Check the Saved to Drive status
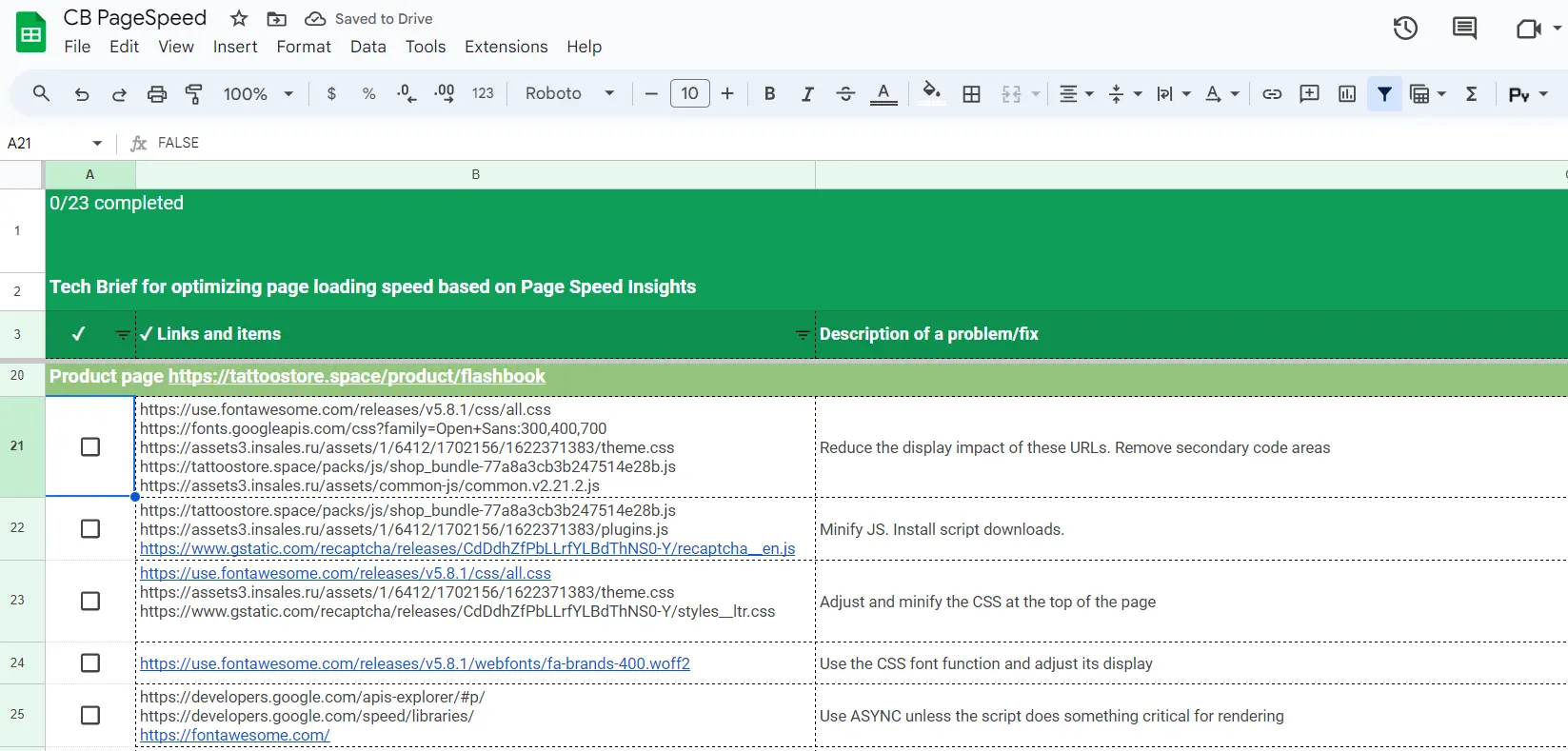Viewport: 1568px width, 751px height. (x=368, y=18)
